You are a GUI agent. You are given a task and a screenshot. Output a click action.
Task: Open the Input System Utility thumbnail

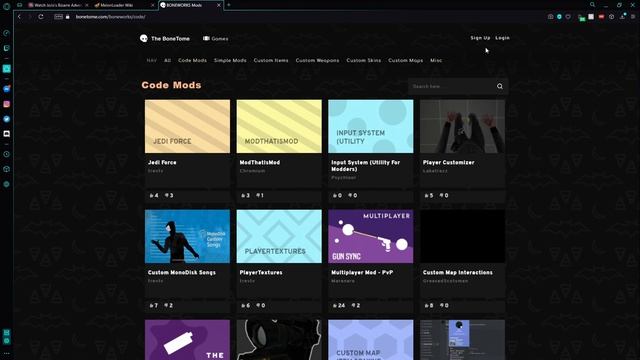(x=371, y=127)
